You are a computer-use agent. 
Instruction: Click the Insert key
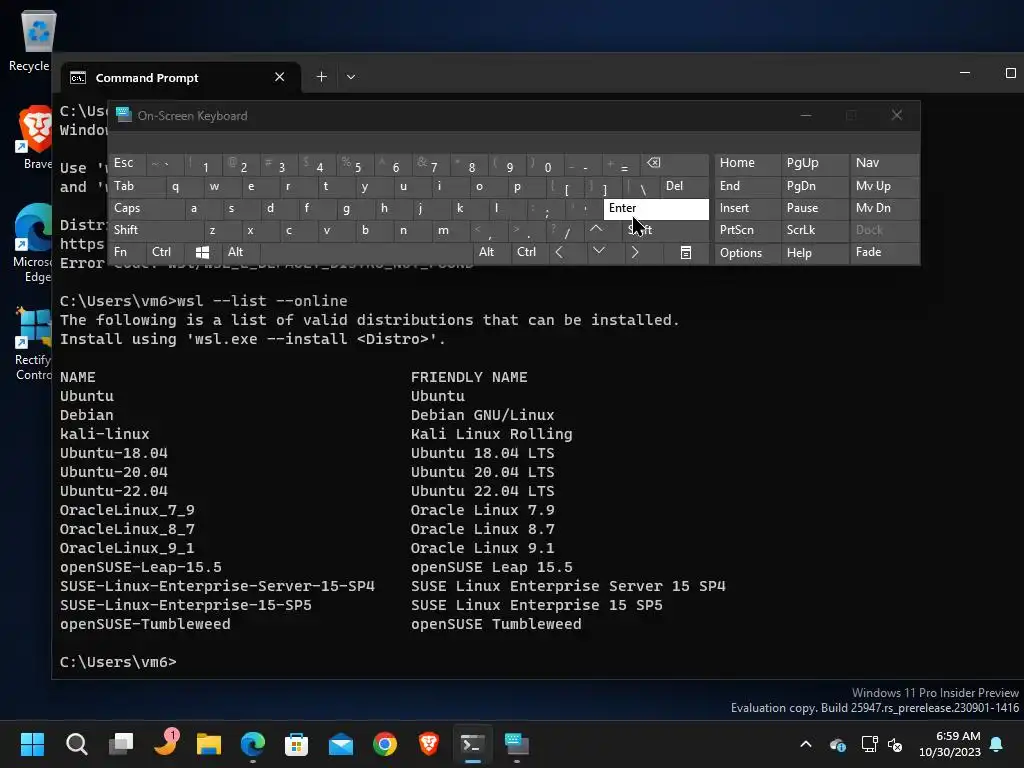tap(748, 208)
